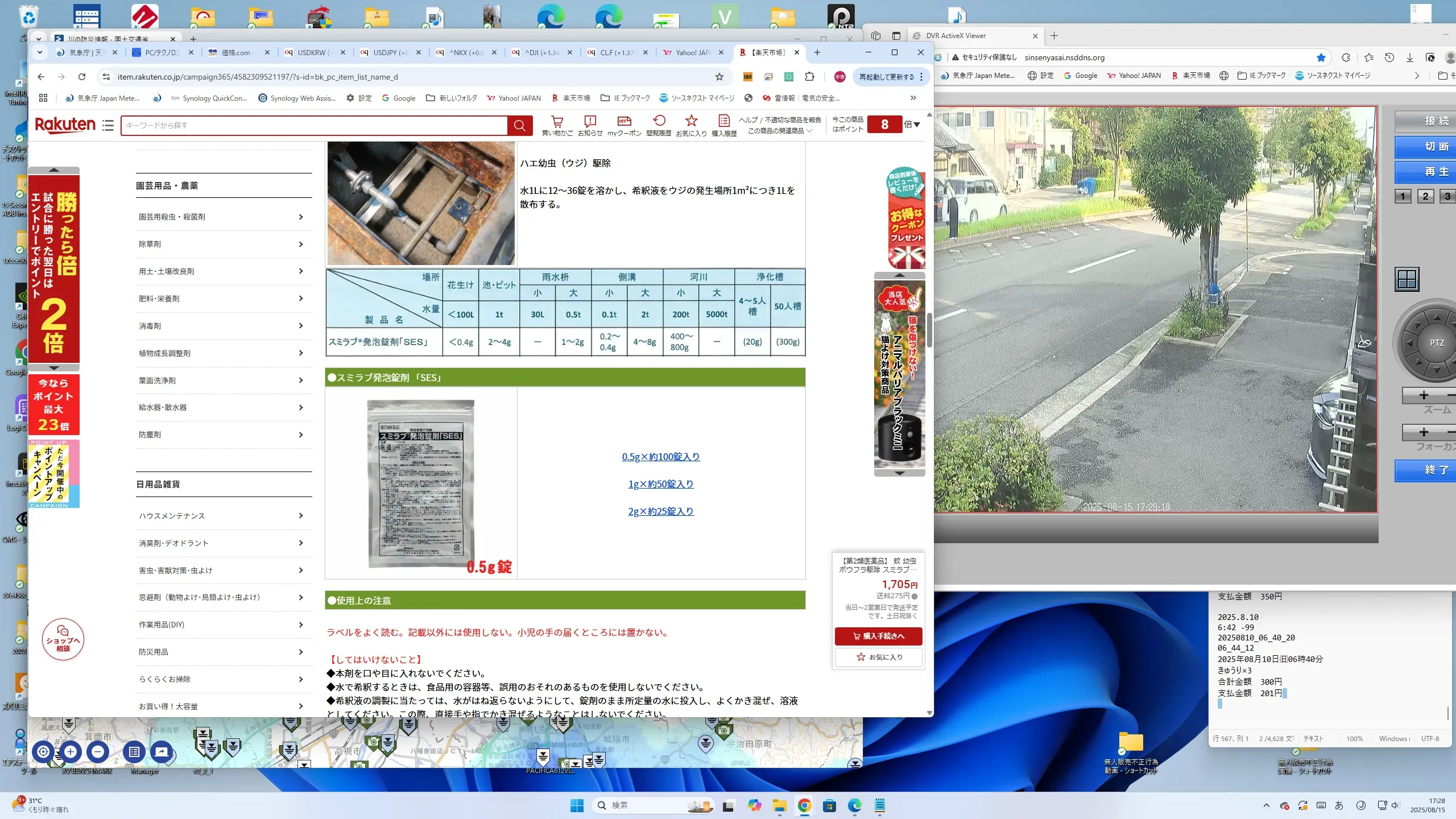Open the 閲覧履歴 browsing history icon

click(659, 122)
